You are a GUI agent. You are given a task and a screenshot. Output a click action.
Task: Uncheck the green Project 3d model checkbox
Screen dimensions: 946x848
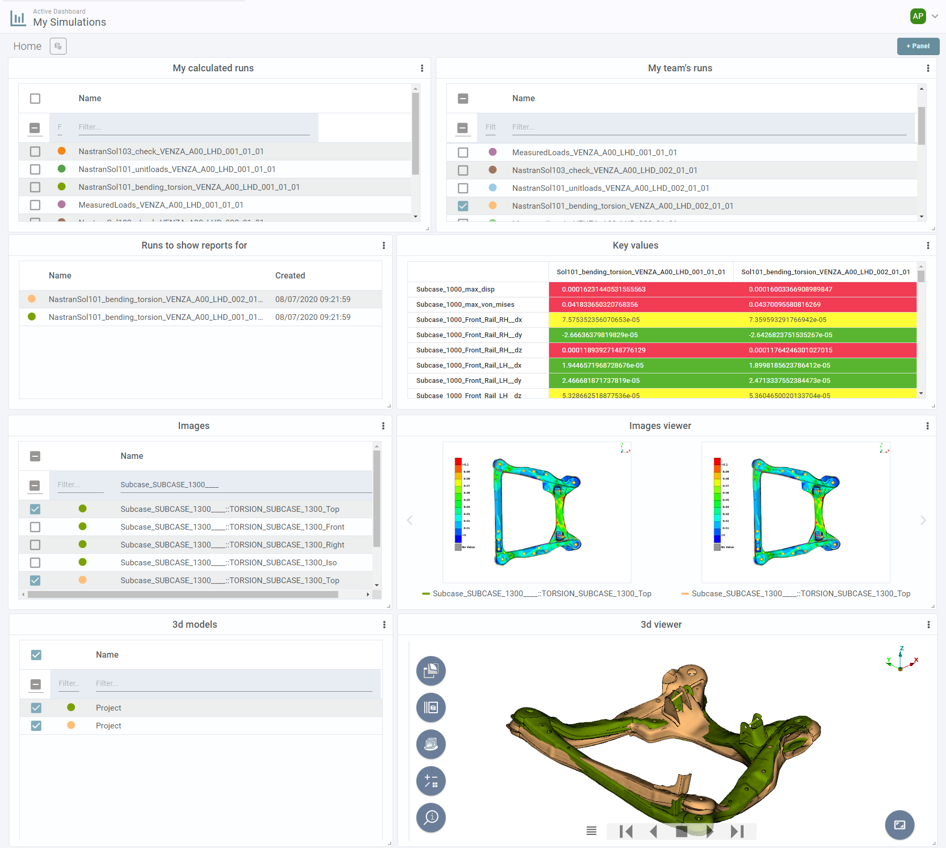36,707
